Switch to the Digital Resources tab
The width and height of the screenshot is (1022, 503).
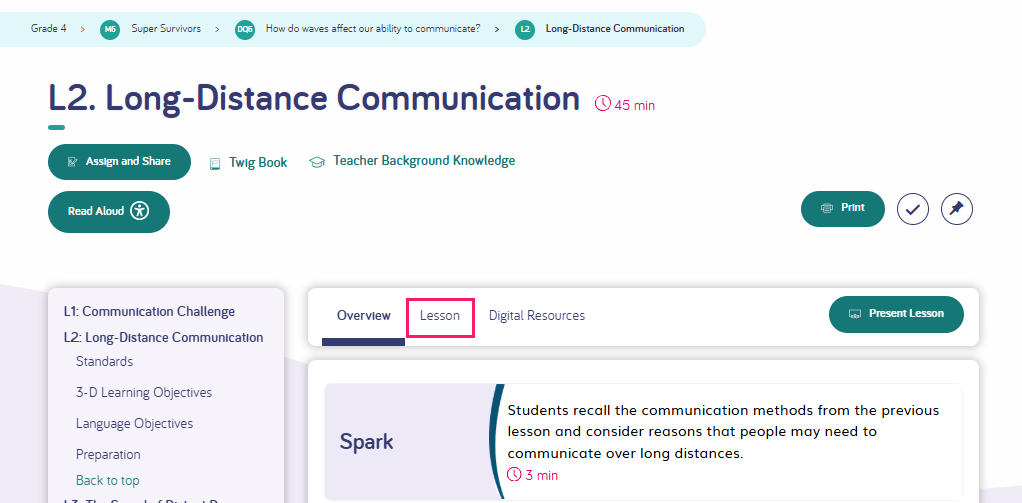coord(537,316)
